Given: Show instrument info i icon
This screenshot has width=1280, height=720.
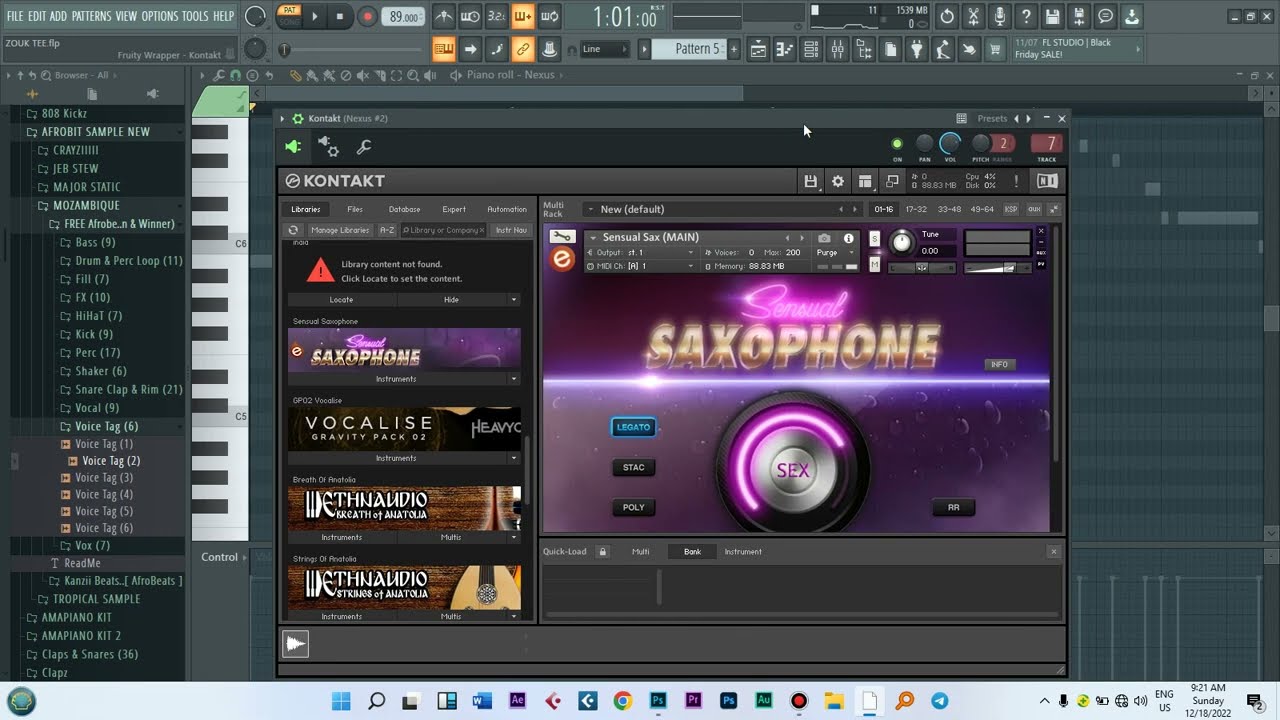Looking at the screenshot, I should click(x=849, y=238).
